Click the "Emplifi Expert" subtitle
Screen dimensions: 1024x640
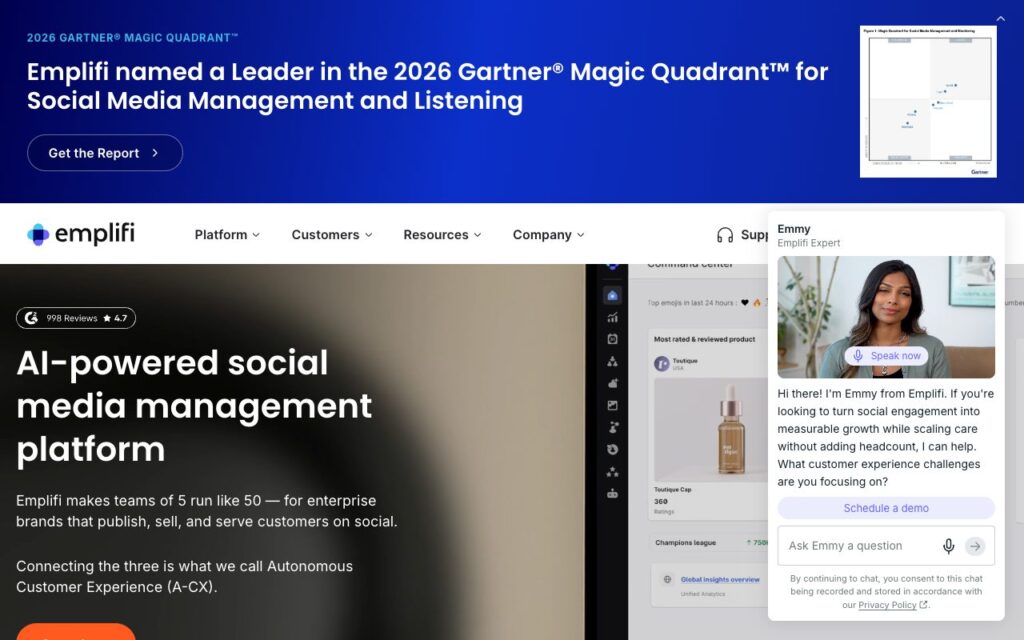[x=808, y=243]
